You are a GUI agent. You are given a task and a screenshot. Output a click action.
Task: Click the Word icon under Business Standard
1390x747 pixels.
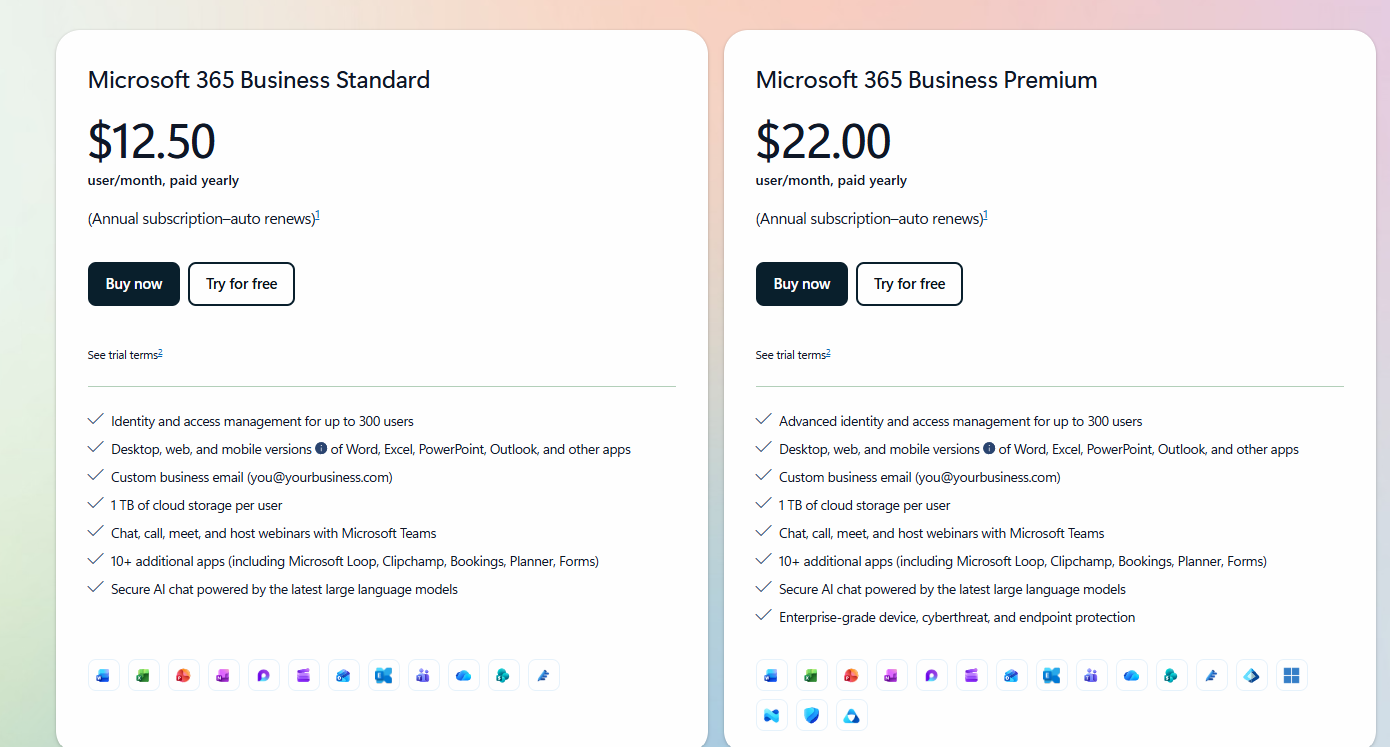104,675
